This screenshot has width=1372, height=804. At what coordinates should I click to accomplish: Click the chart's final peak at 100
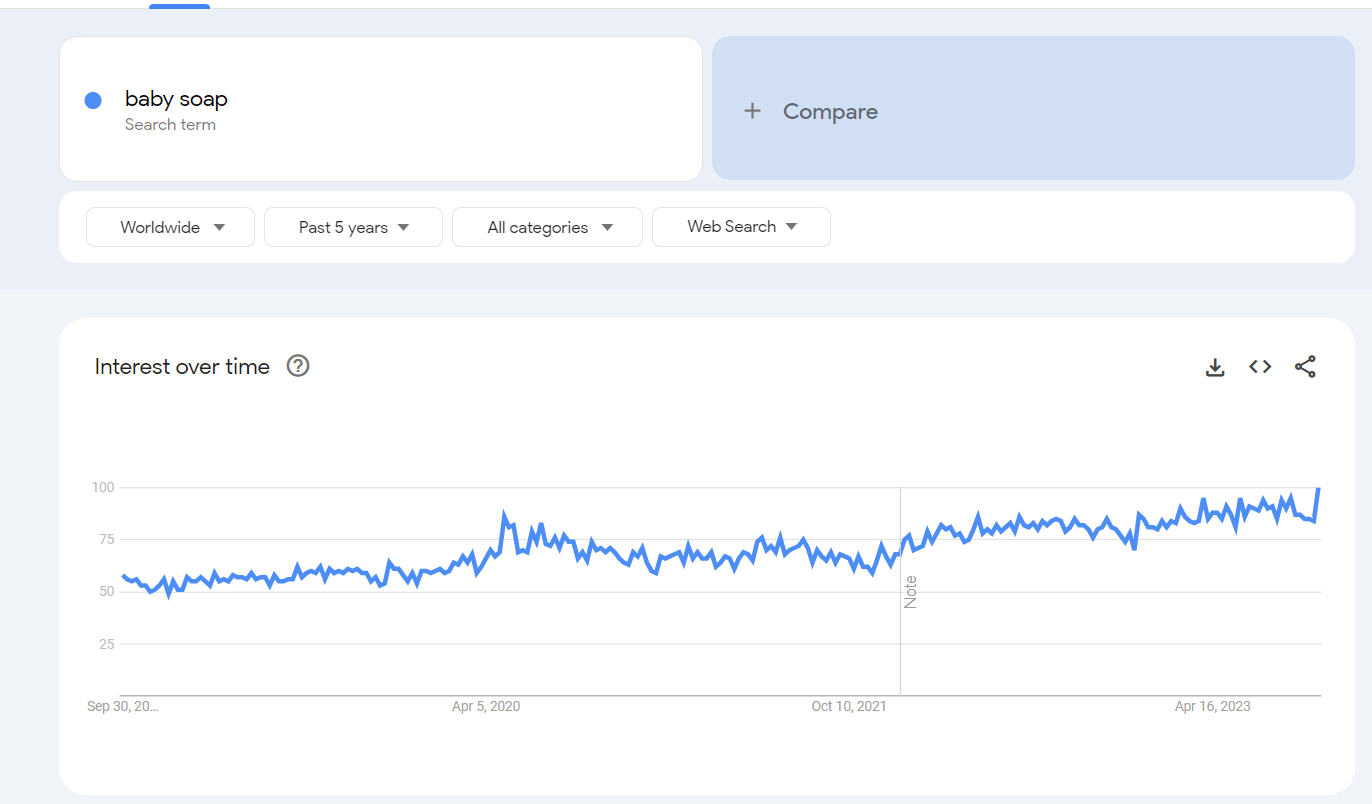tap(1319, 488)
